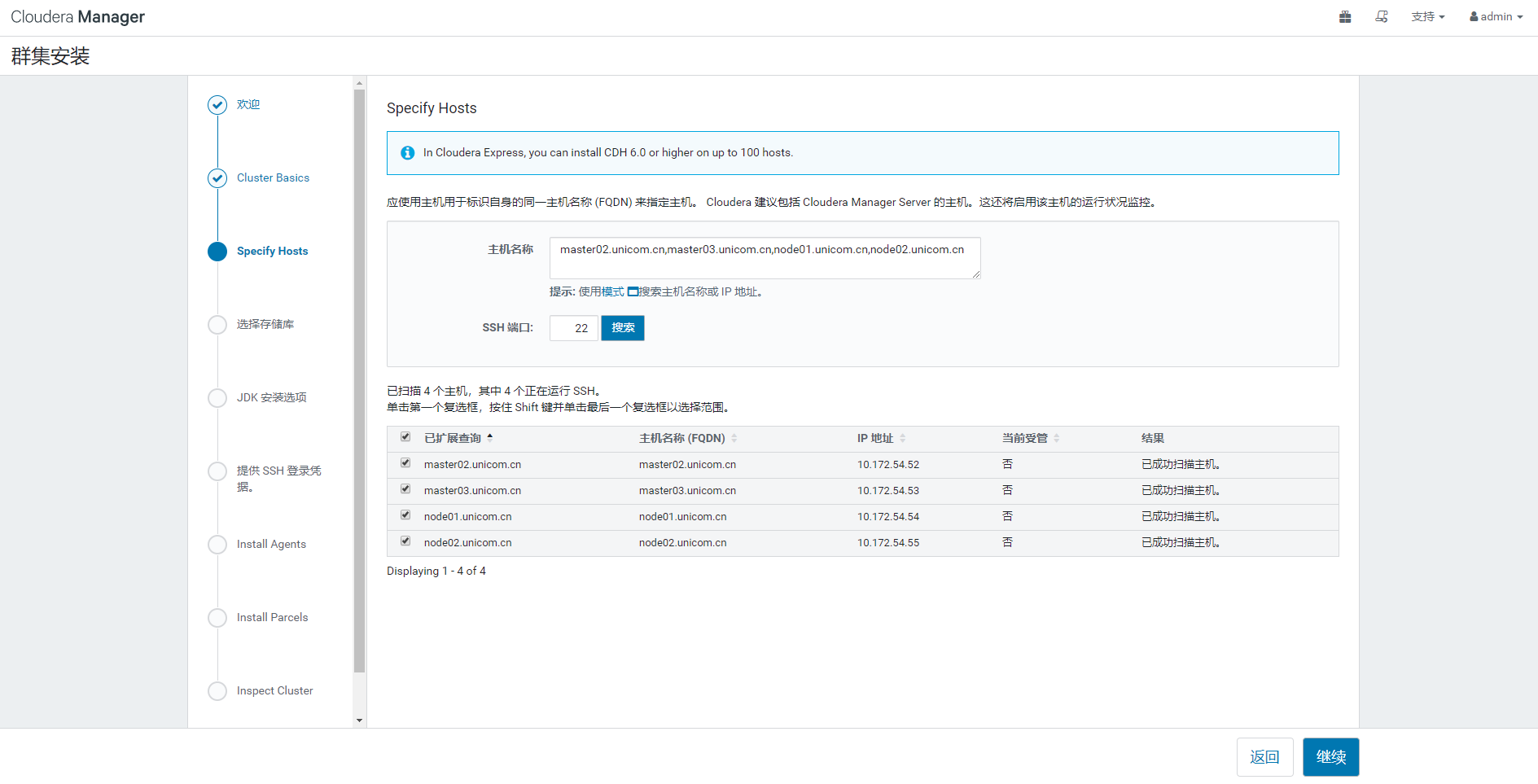The height and width of the screenshot is (784, 1538).
Task: Go to the JDK 安装选项 wizard step
Action: tap(271, 397)
